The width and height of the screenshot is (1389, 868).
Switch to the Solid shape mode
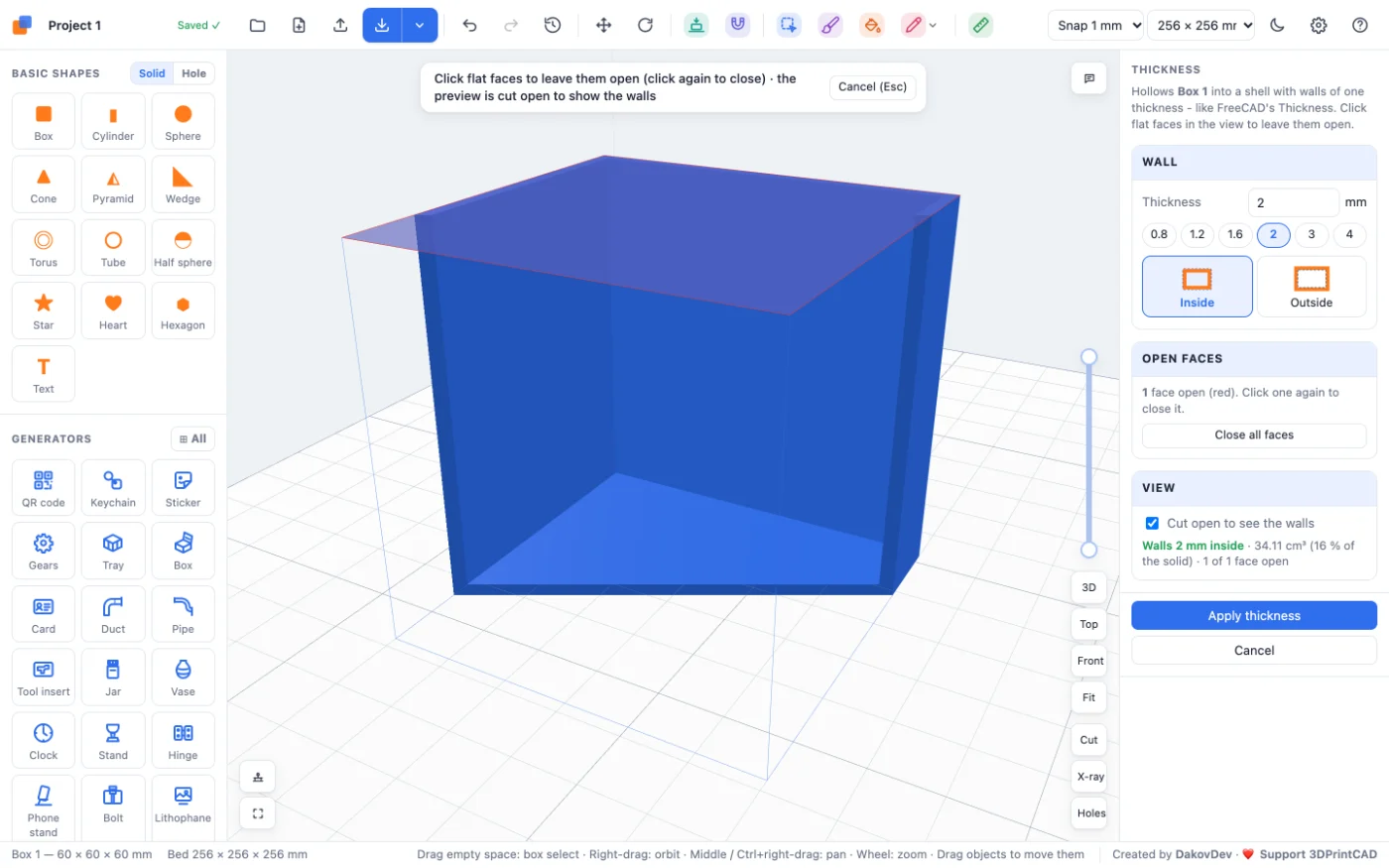[152, 73]
